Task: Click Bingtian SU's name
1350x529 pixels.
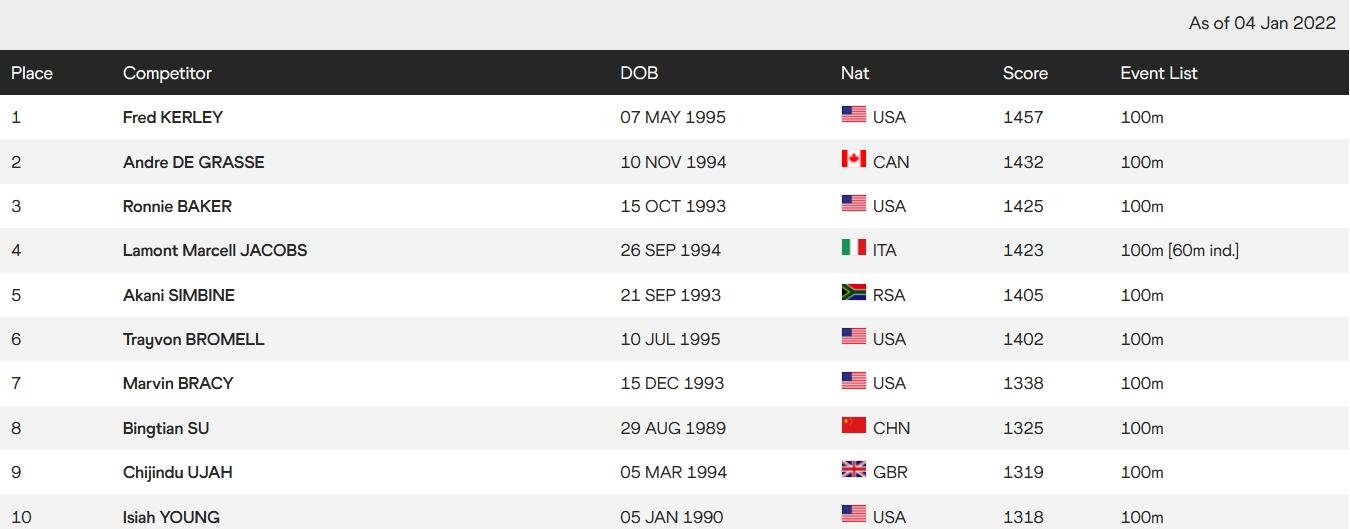Action: click(x=166, y=428)
